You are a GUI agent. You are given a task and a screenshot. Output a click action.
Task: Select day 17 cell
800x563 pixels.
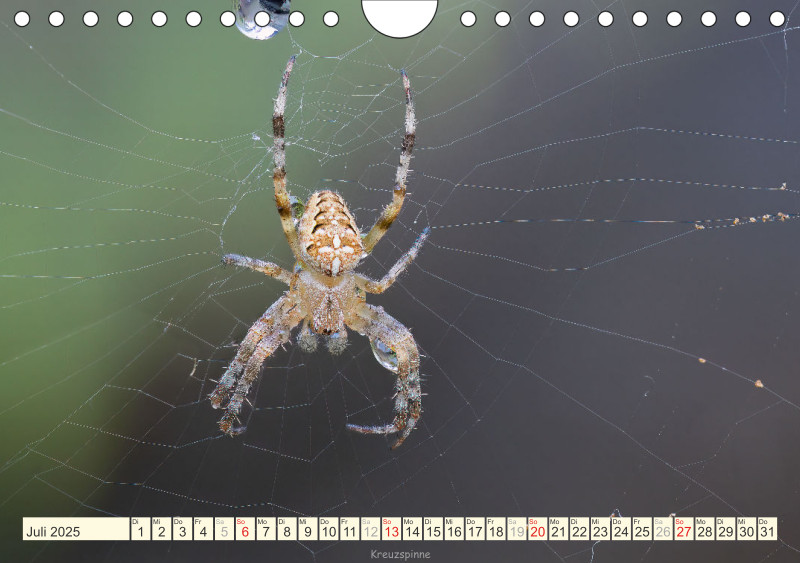[475, 529]
